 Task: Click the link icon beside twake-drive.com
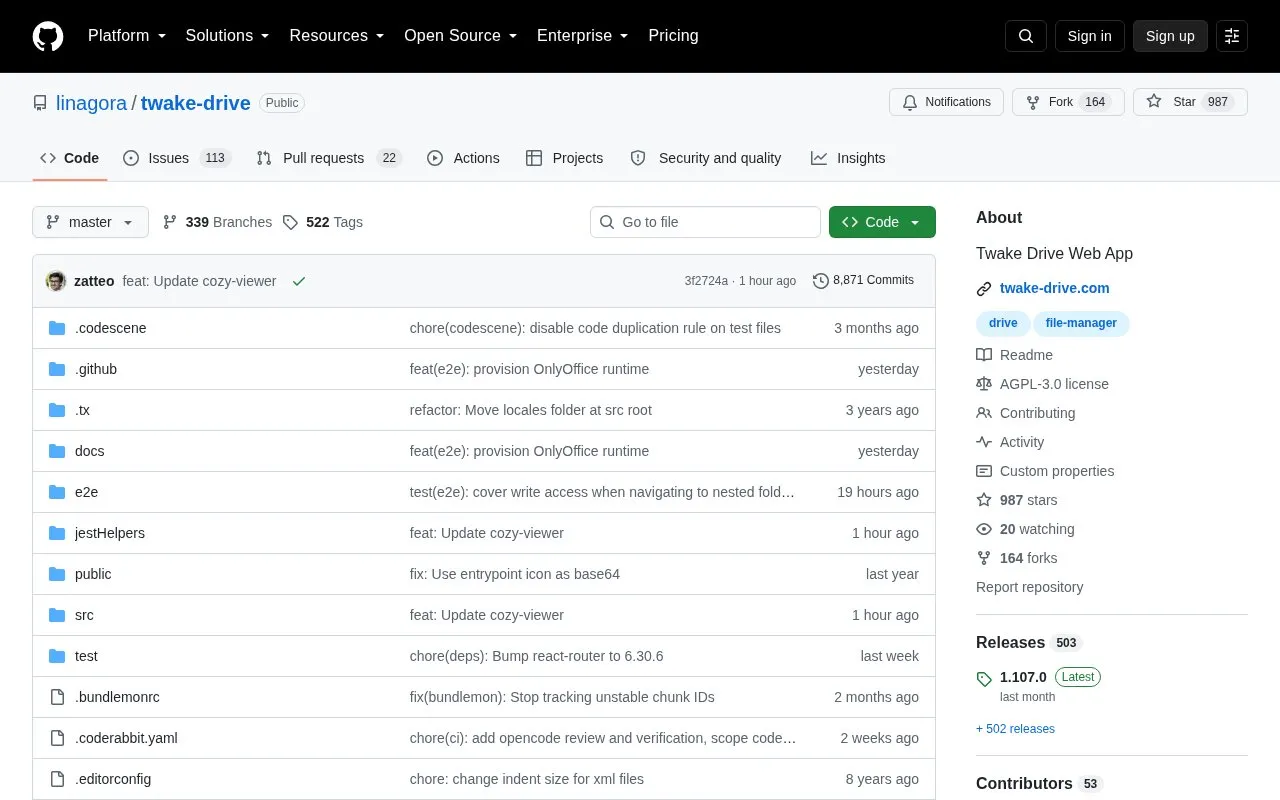(x=984, y=289)
